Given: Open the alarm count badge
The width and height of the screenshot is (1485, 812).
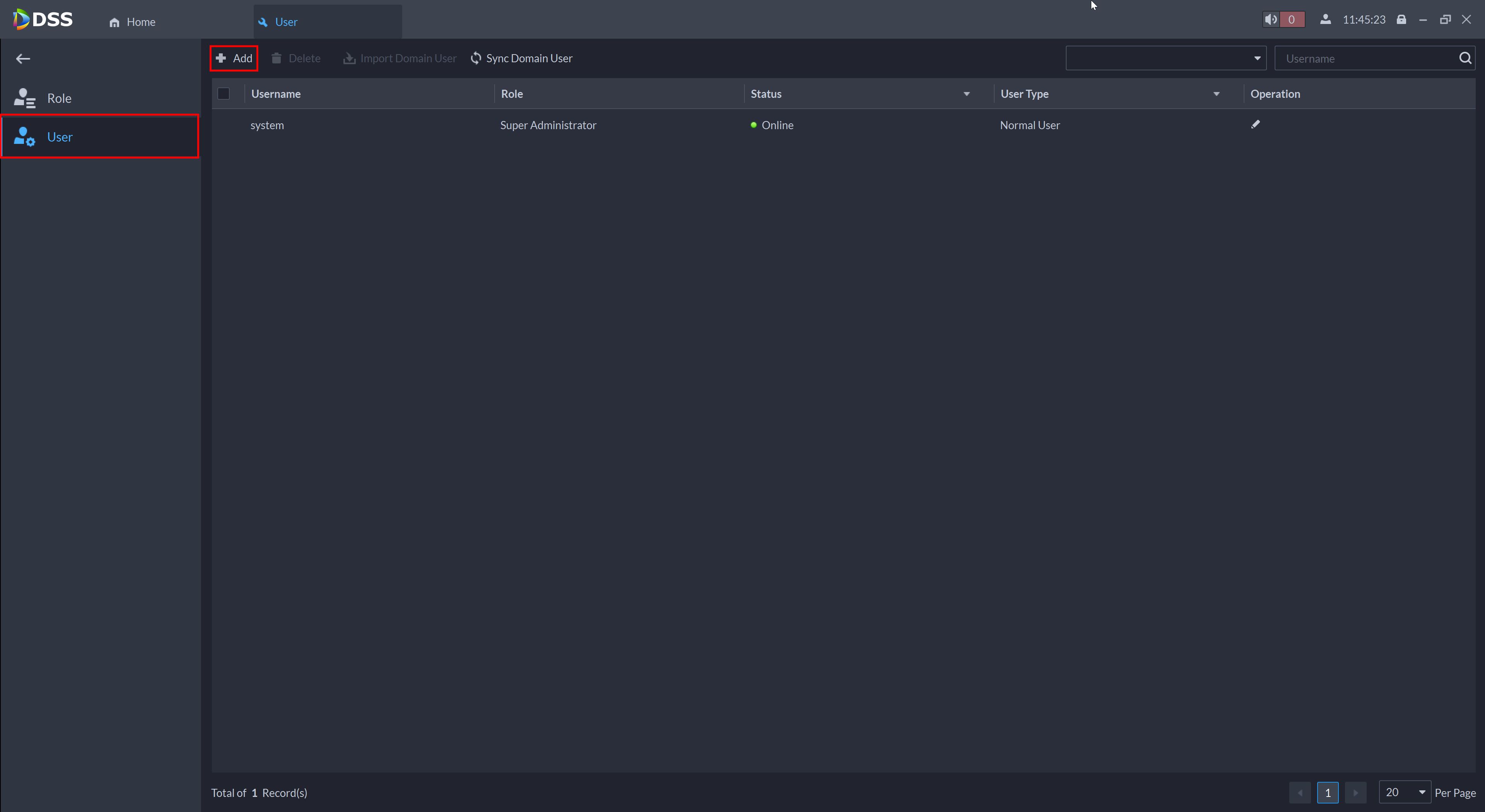Looking at the screenshot, I should tap(1291, 20).
